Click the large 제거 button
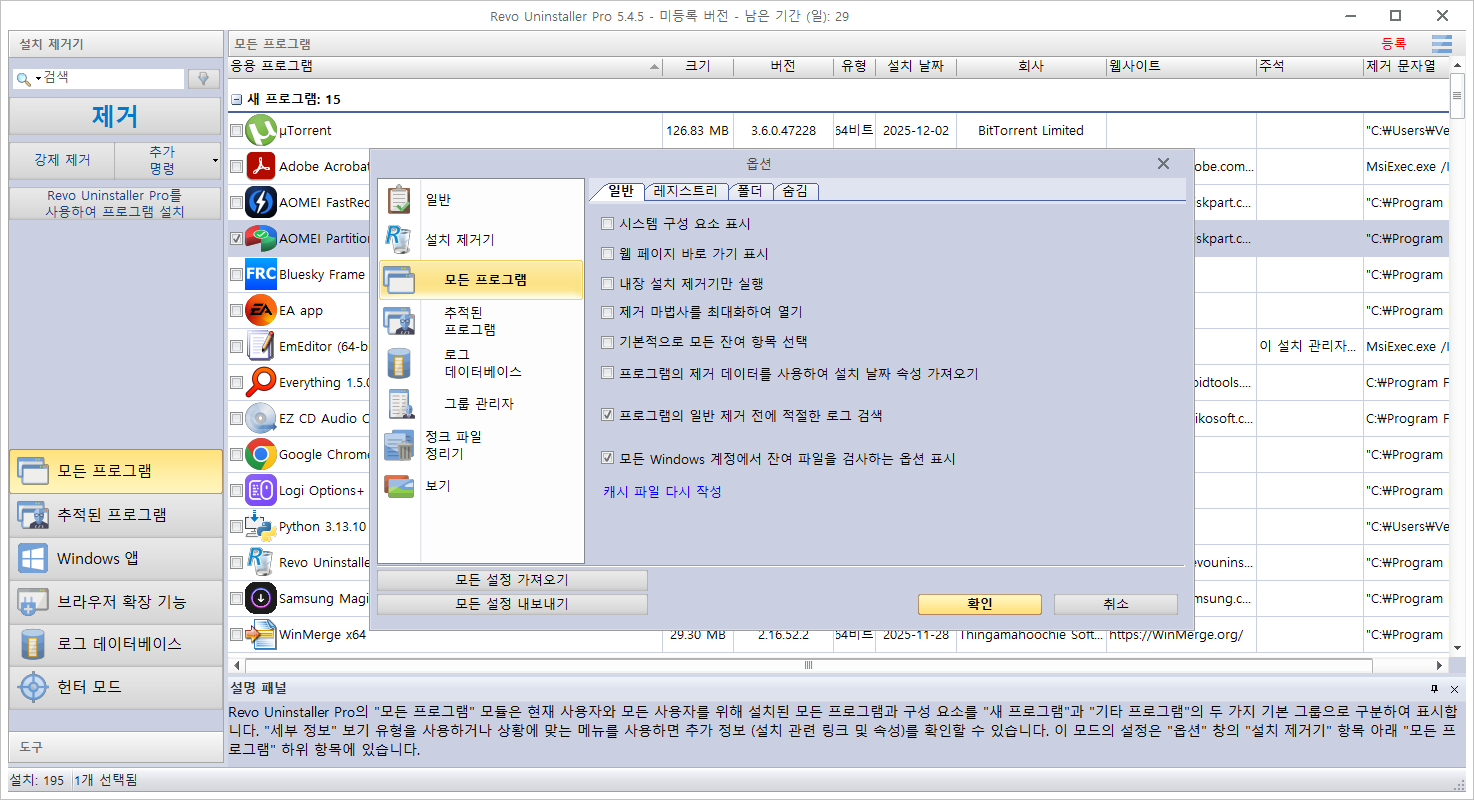This screenshot has width=1474, height=800. click(x=115, y=116)
